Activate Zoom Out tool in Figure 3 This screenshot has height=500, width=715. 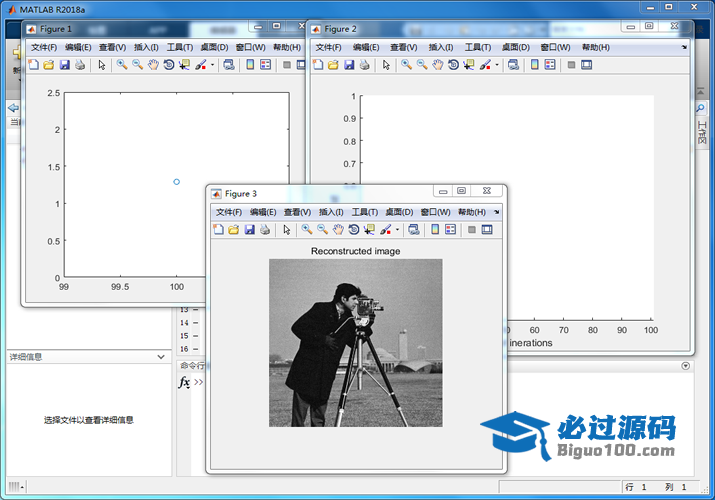tap(322, 229)
